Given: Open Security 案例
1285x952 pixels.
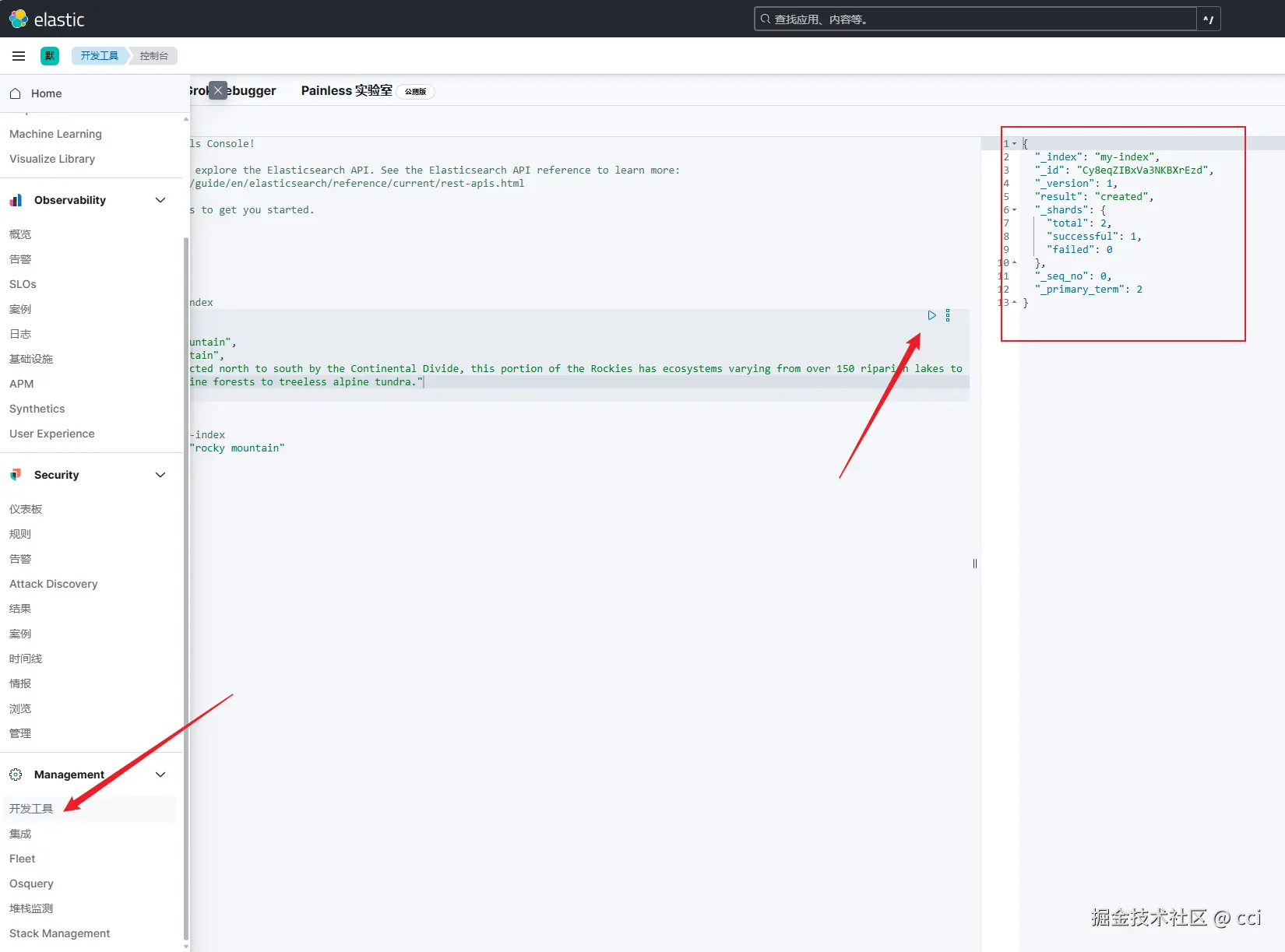Looking at the screenshot, I should [x=20, y=634].
